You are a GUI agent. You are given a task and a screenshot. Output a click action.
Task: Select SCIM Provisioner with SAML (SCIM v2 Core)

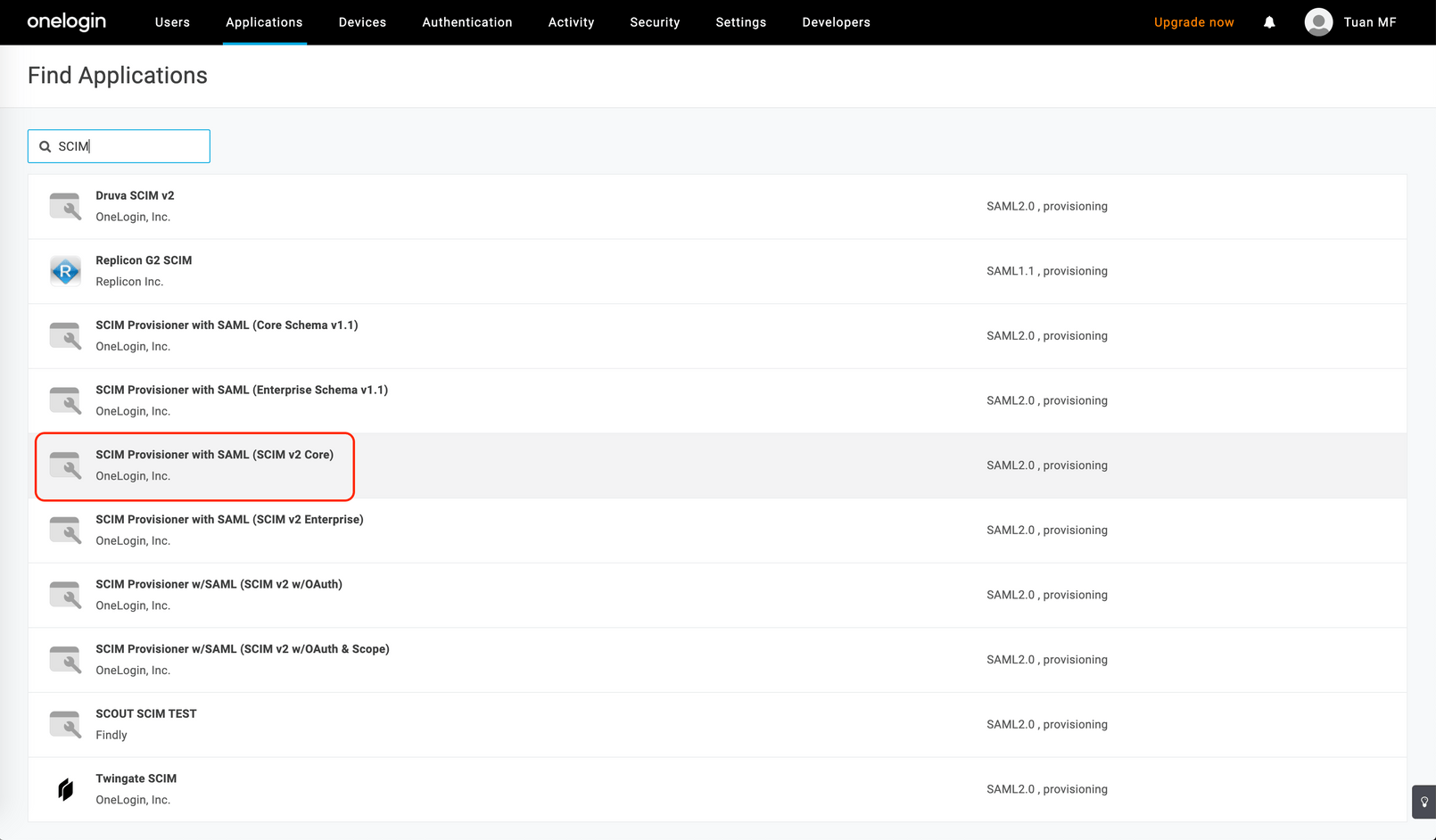coord(717,465)
